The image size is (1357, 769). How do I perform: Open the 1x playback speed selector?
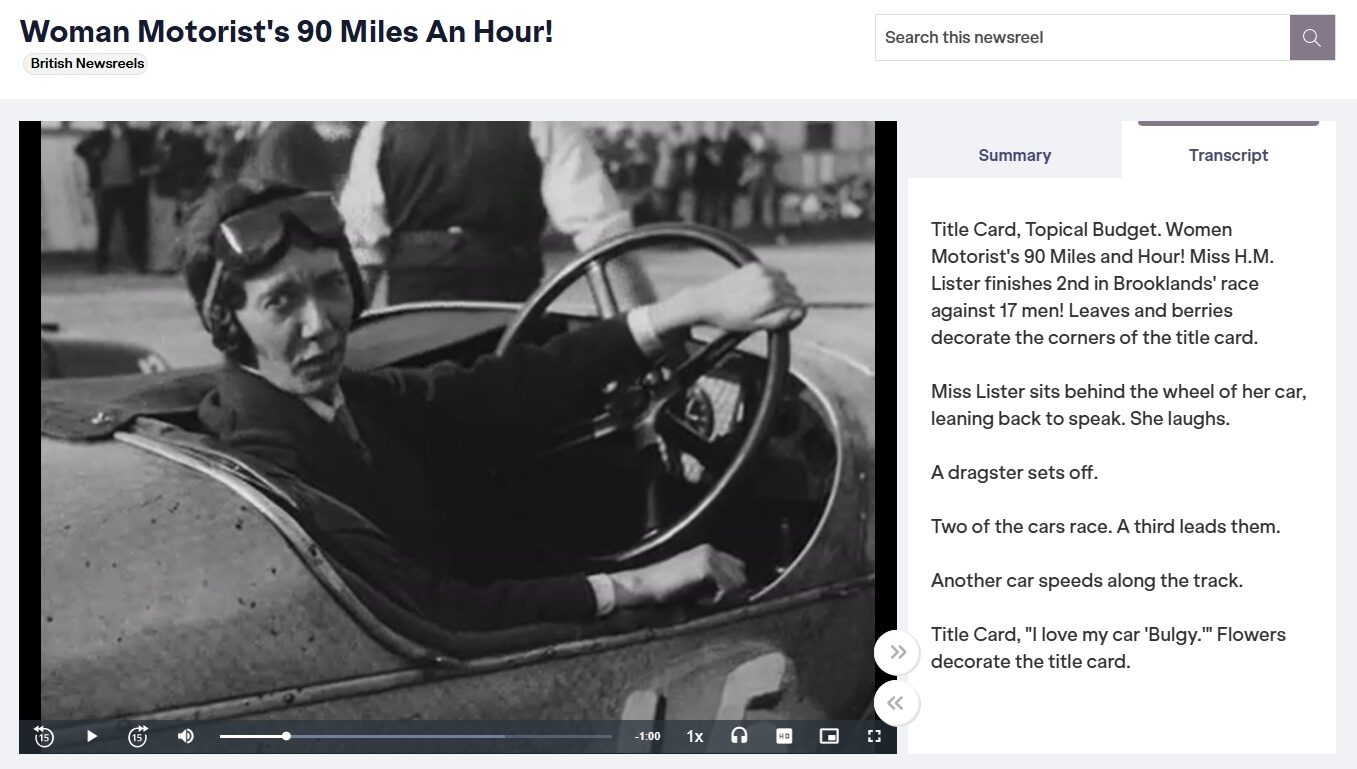click(694, 736)
